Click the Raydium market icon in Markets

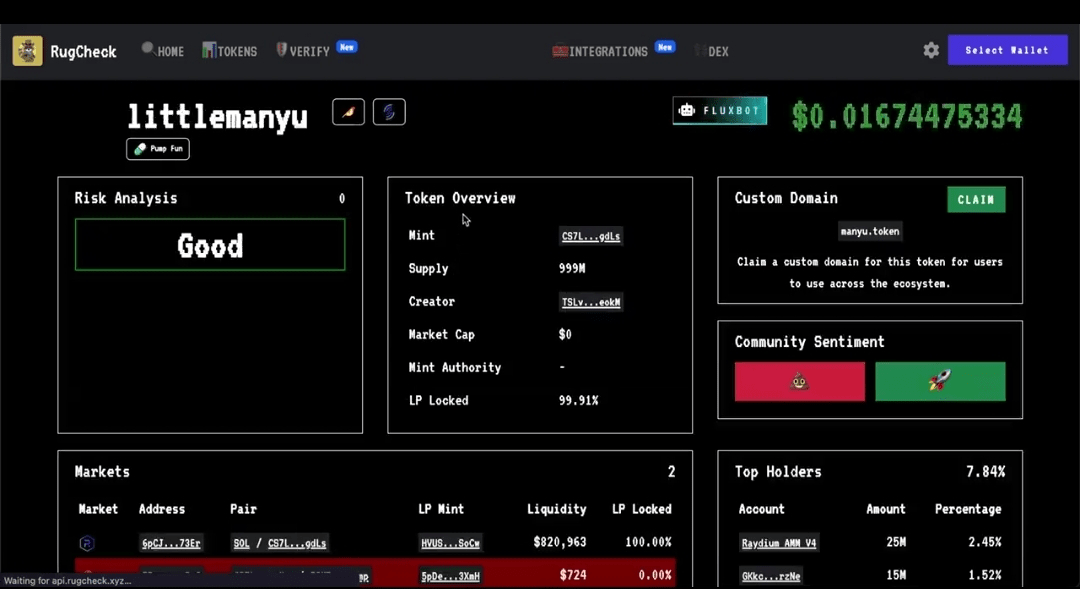[87, 543]
